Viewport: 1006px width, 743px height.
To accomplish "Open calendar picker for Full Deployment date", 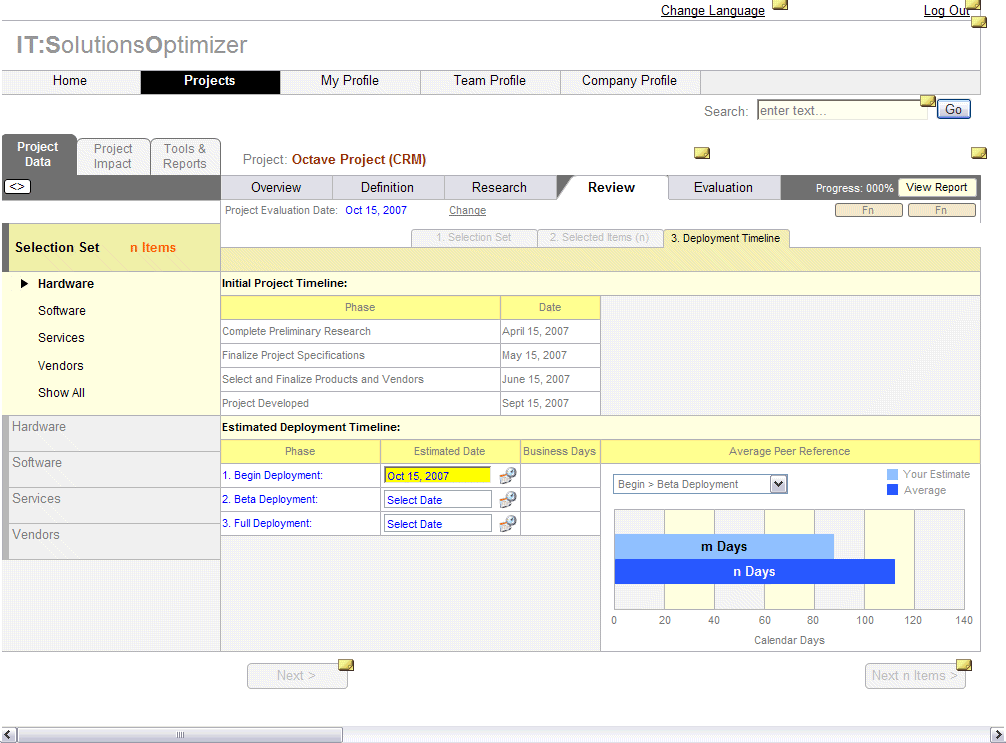I will point(507,523).
